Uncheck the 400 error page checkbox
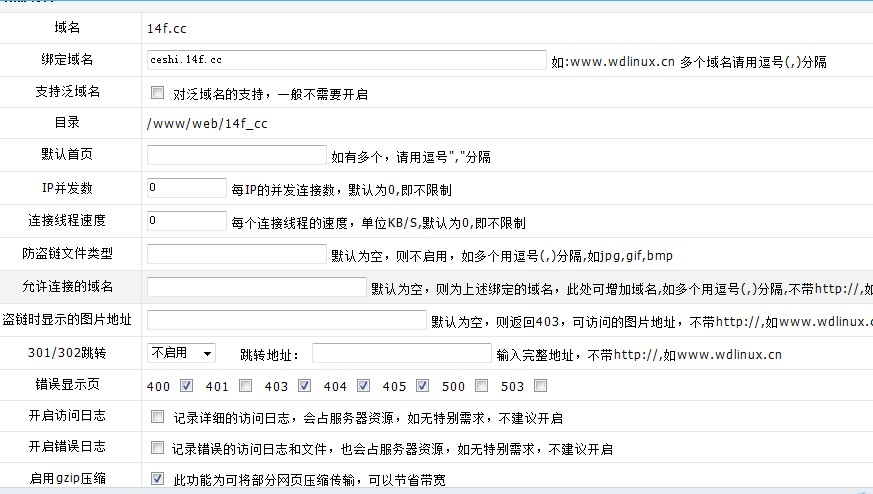Screen dimensions: 873x494 tap(186, 385)
